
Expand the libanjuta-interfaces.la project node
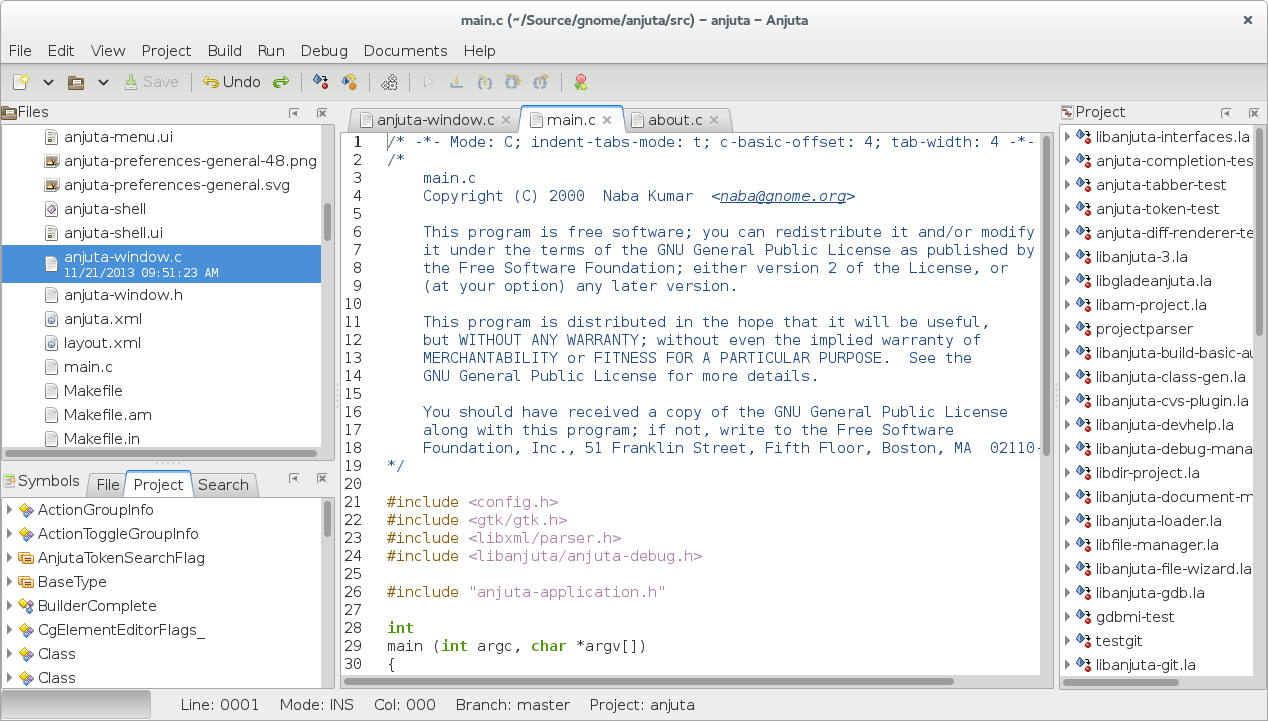tap(1068, 137)
